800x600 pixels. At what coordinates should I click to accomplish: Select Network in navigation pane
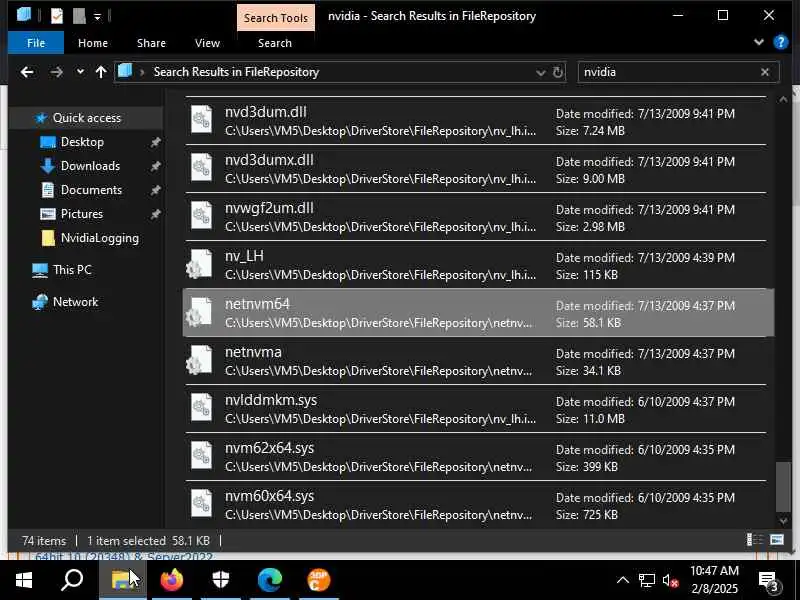point(75,302)
